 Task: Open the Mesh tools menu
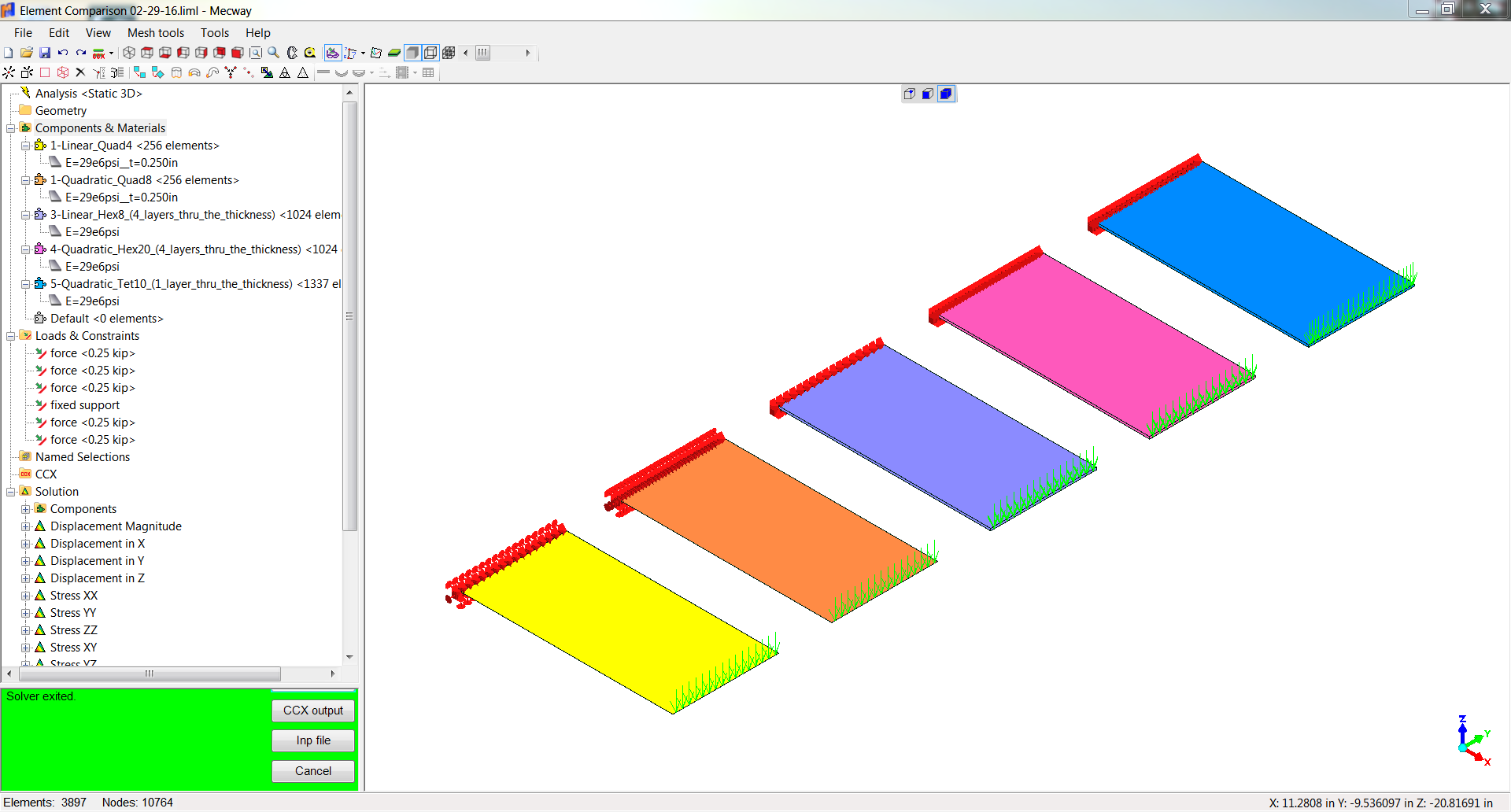click(x=155, y=33)
